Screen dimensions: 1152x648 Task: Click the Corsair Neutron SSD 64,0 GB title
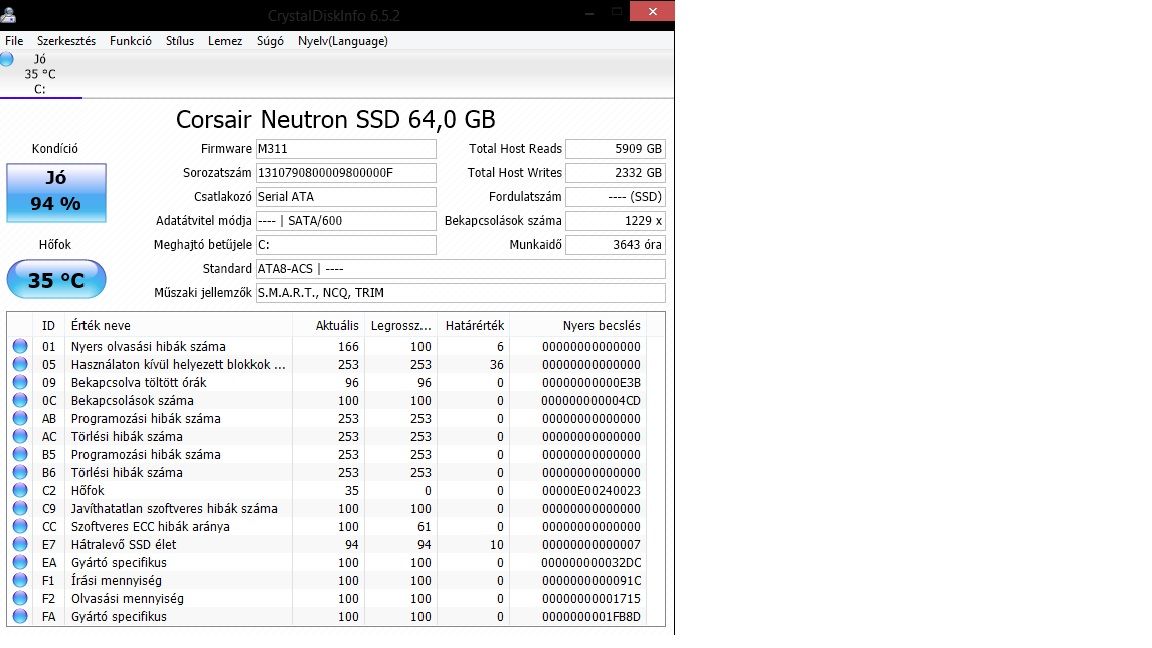[x=336, y=119]
